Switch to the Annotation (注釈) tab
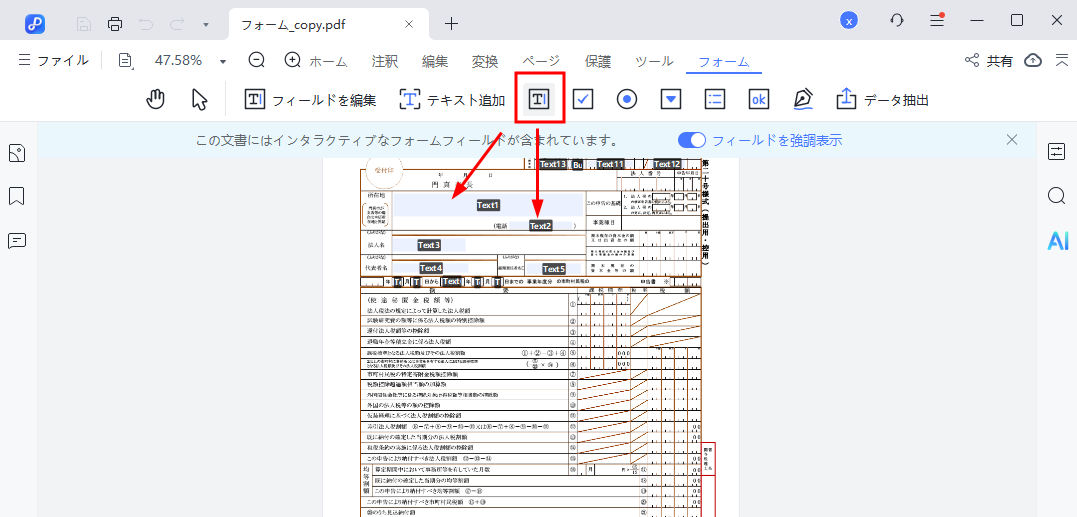 385,61
